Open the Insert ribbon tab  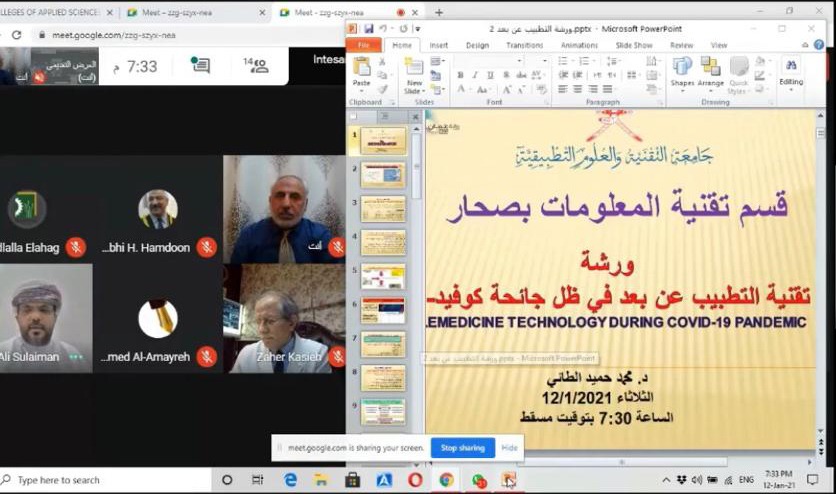pos(438,45)
